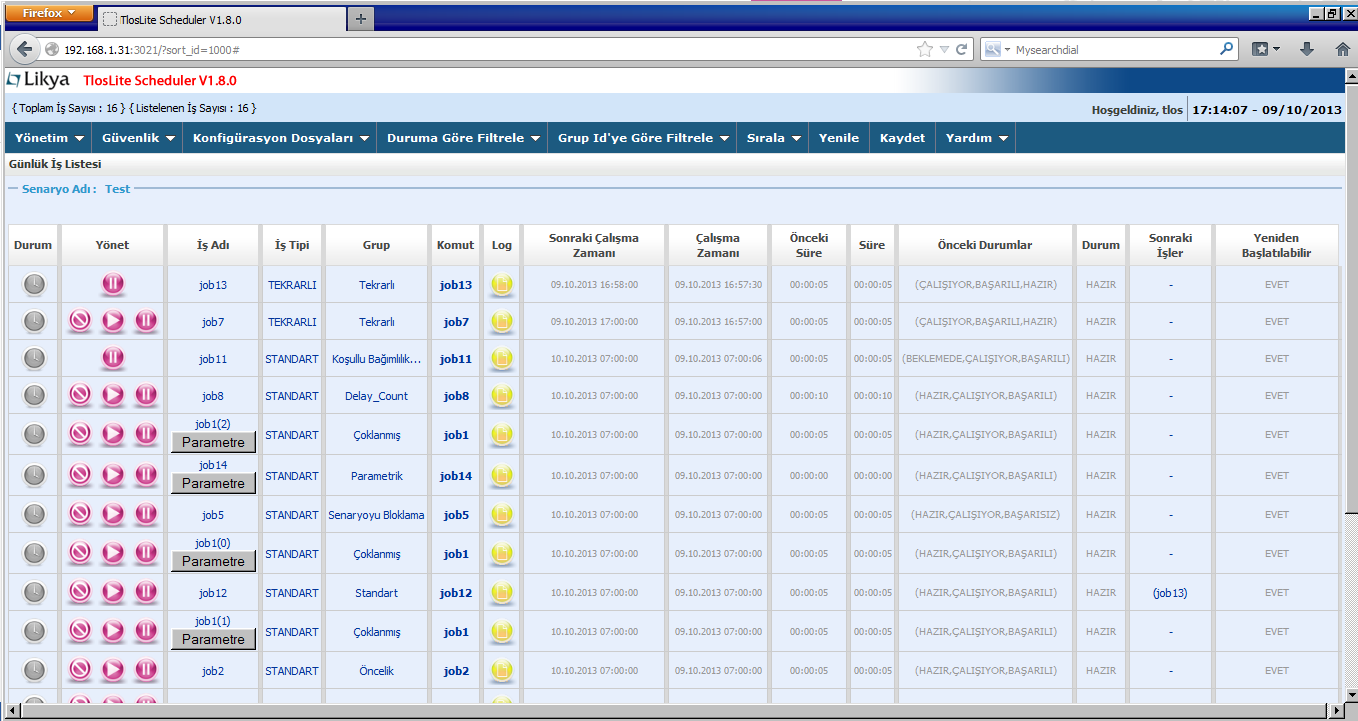
Task: Reload the page with the refresh icon
Action: point(961,49)
